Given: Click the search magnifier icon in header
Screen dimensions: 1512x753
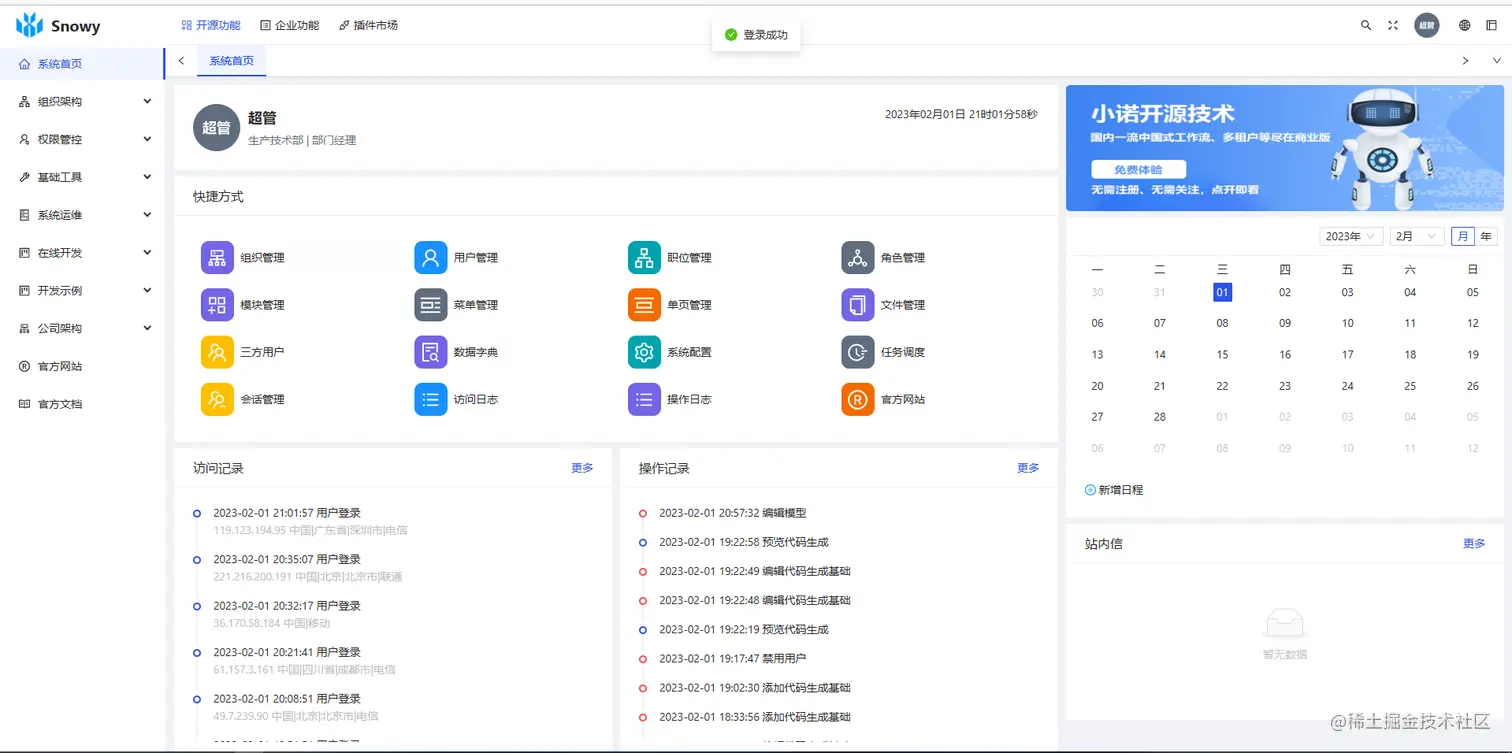Looking at the screenshot, I should [1366, 25].
